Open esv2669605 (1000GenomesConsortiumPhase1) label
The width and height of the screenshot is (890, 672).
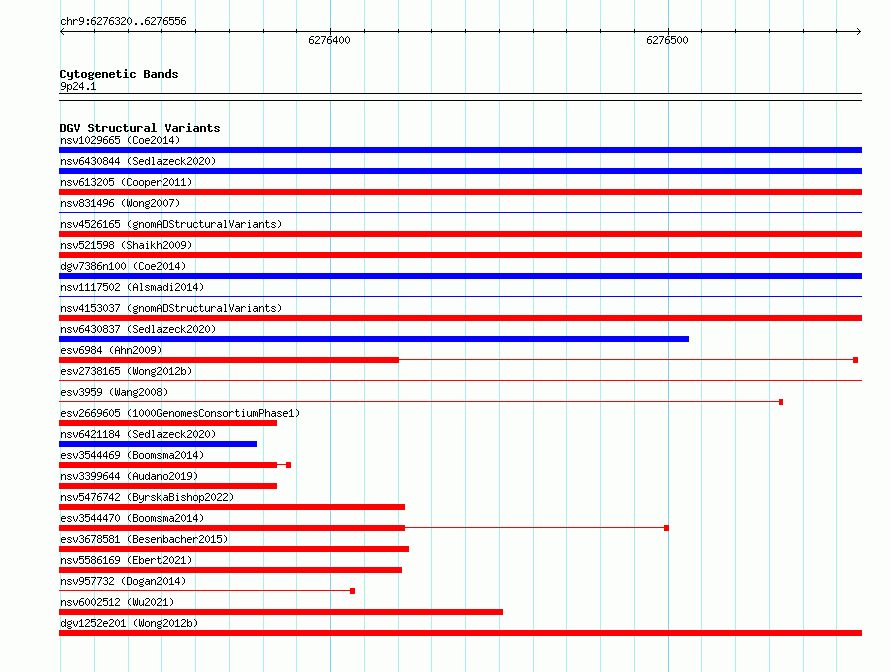180,413
